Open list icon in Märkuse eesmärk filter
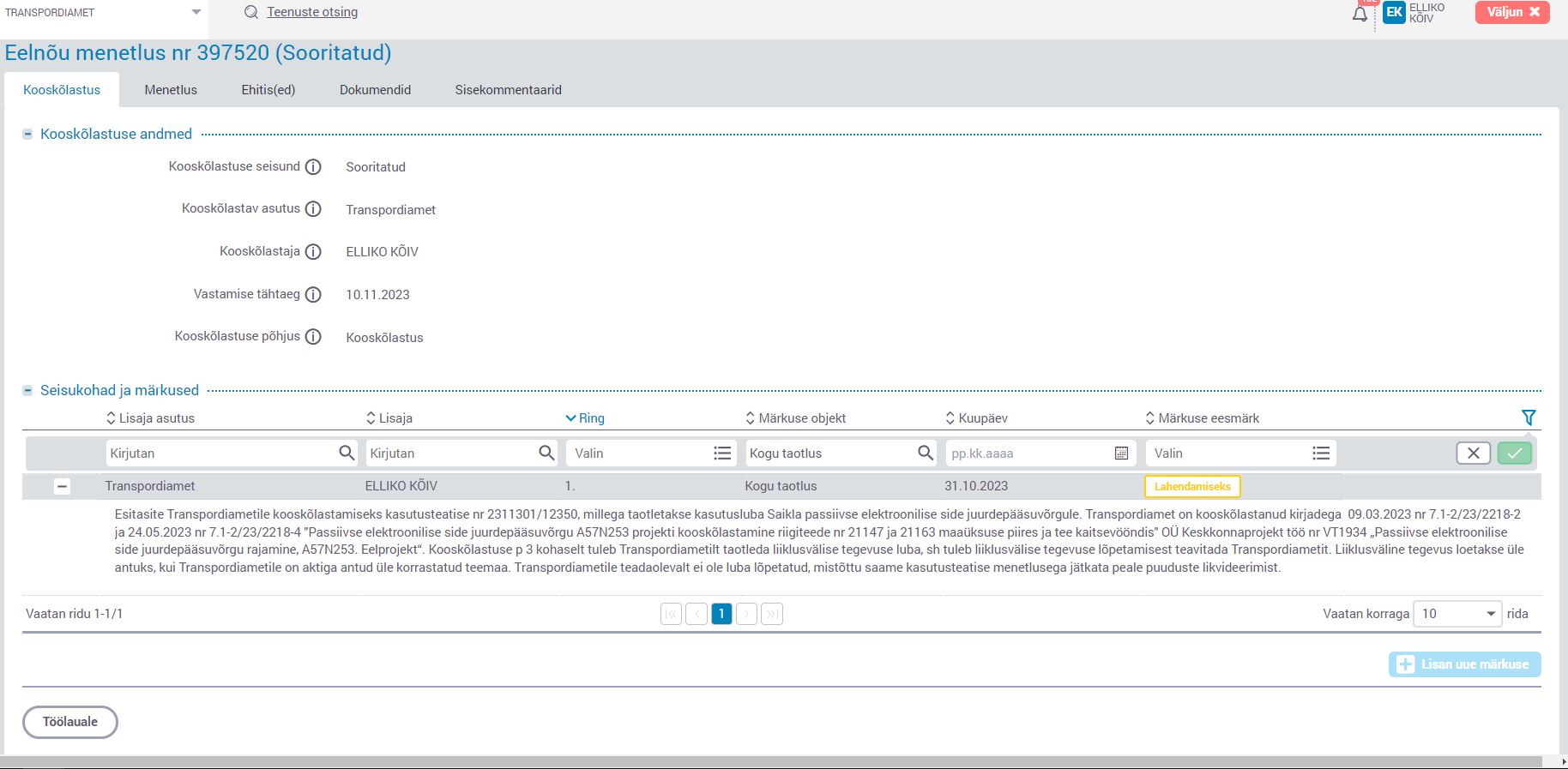 tap(1321, 453)
